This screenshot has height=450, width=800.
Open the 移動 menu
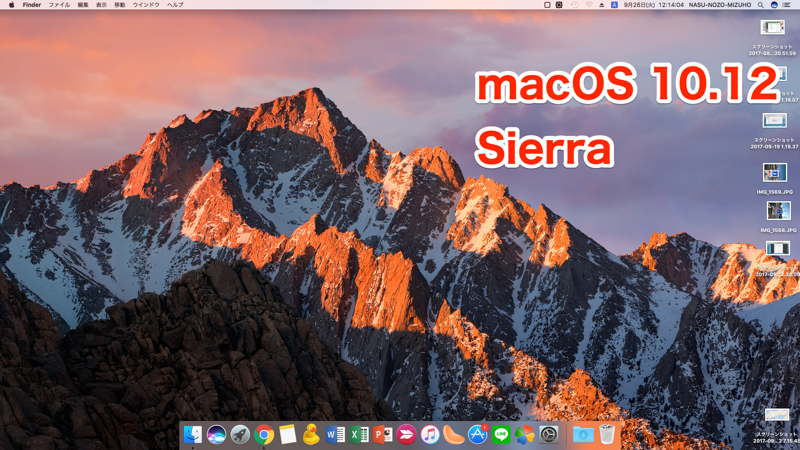click(120, 5)
